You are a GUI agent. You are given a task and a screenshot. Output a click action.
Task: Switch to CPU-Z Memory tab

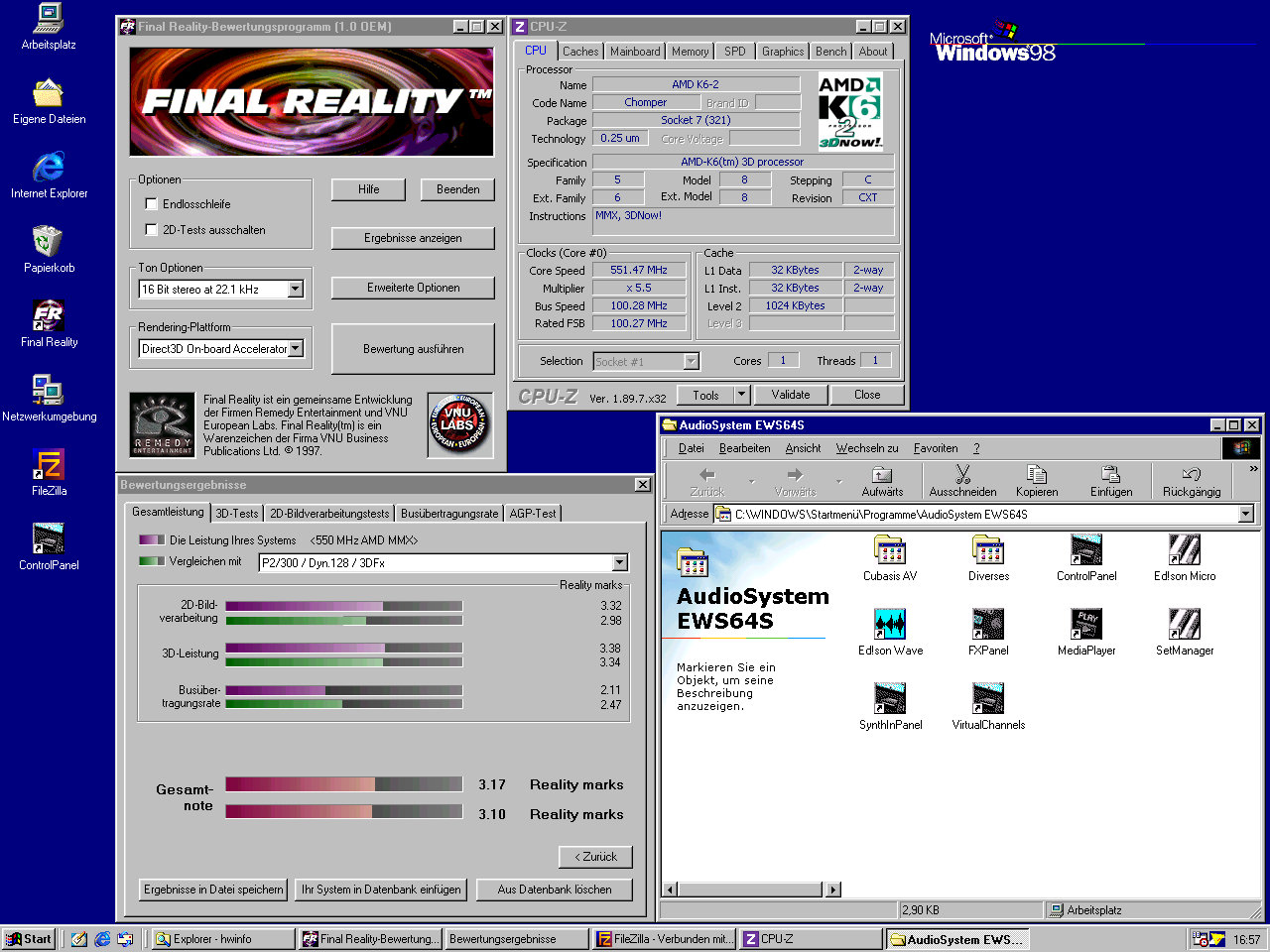(690, 52)
